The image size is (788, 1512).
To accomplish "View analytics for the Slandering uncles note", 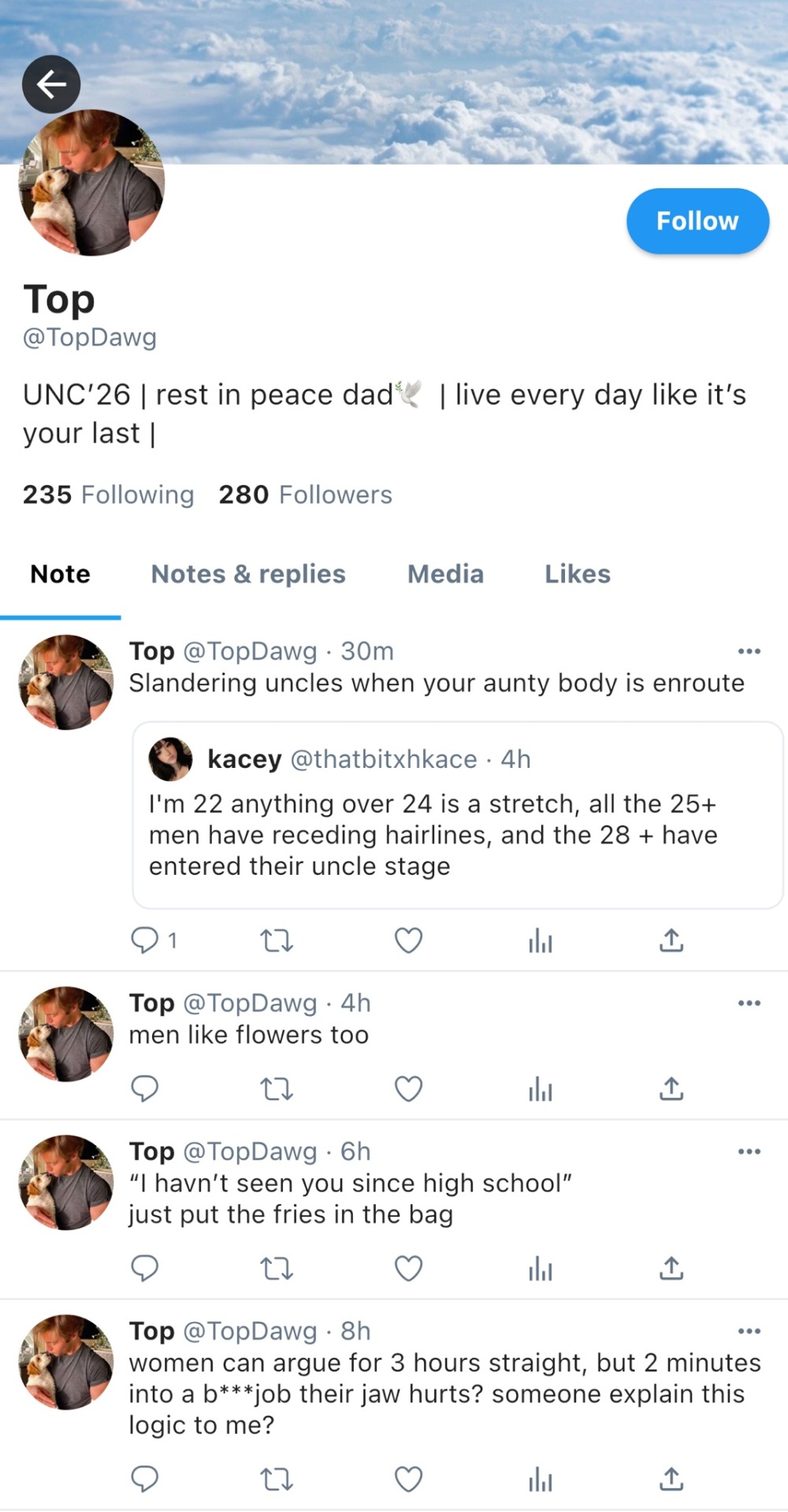I will pos(541,939).
